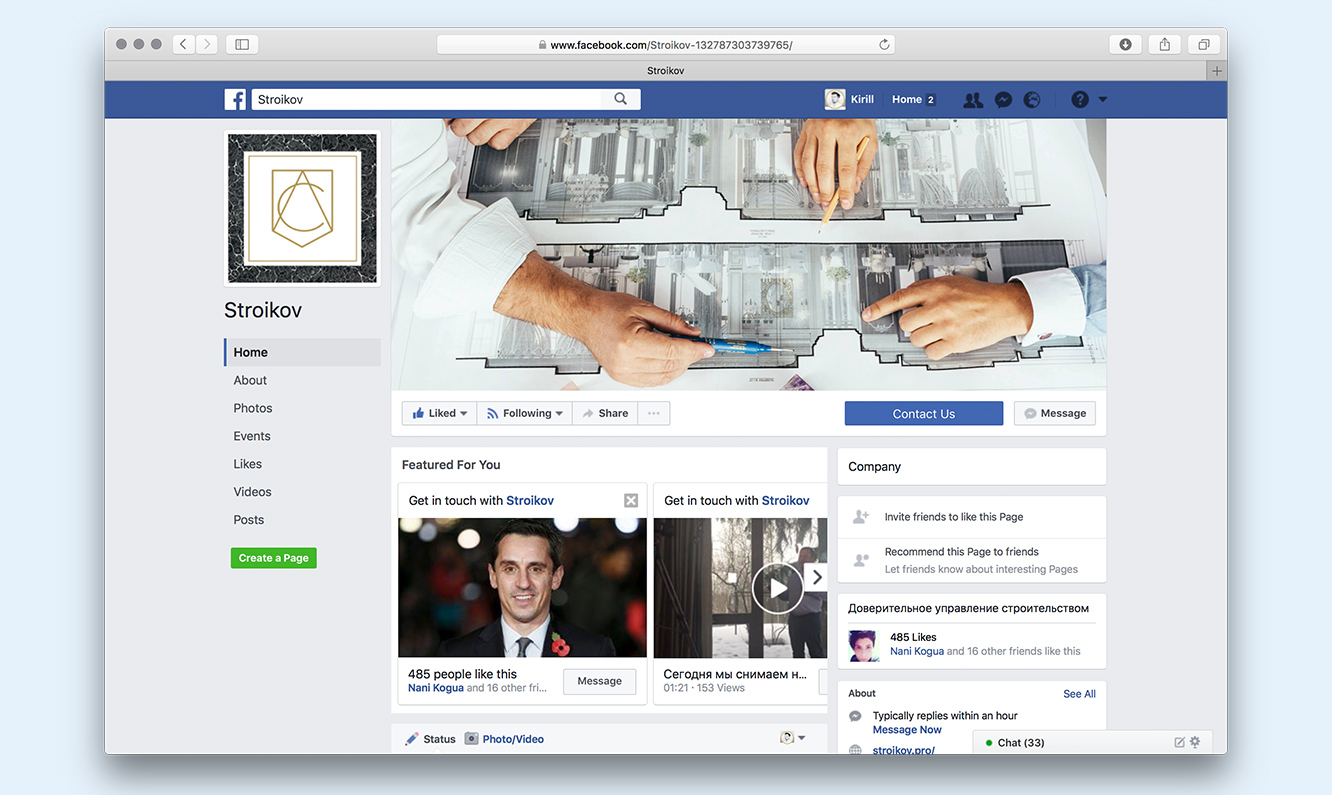Image resolution: width=1332 pixels, height=795 pixels.
Task: Open Likes in page sidebar
Action: (248, 464)
